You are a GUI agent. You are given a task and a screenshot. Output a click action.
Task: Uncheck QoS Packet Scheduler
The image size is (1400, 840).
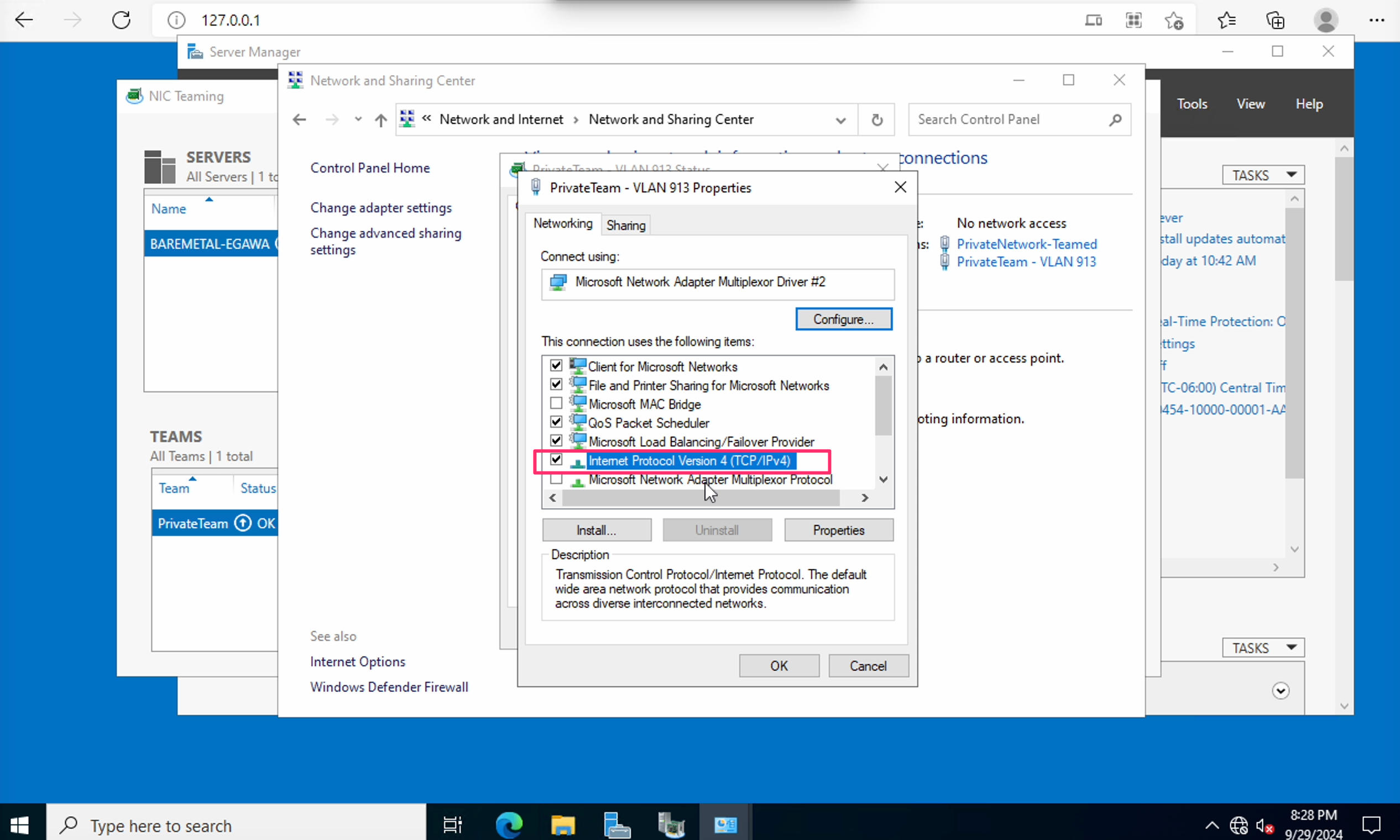[556, 422]
